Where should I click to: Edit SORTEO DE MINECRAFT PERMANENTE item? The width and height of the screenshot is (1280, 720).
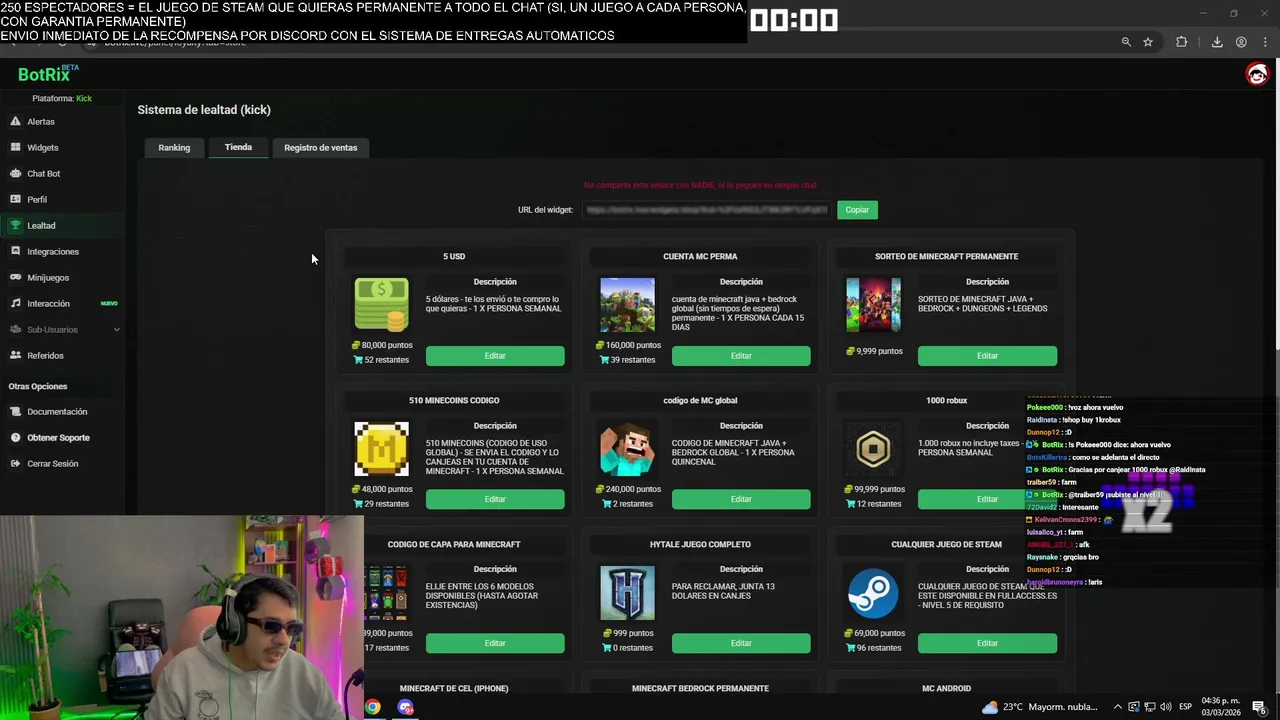[x=987, y=356]
